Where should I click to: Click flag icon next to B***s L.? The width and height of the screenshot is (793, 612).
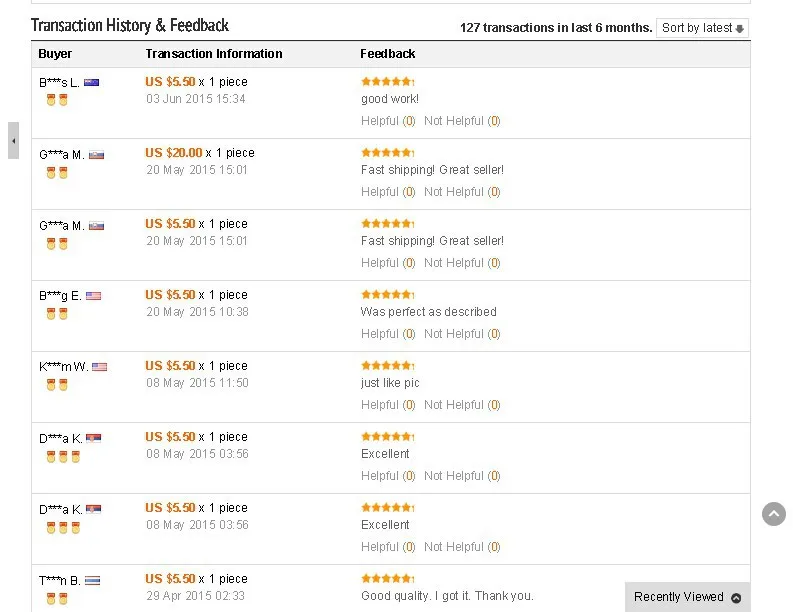[x=91, y=83]
